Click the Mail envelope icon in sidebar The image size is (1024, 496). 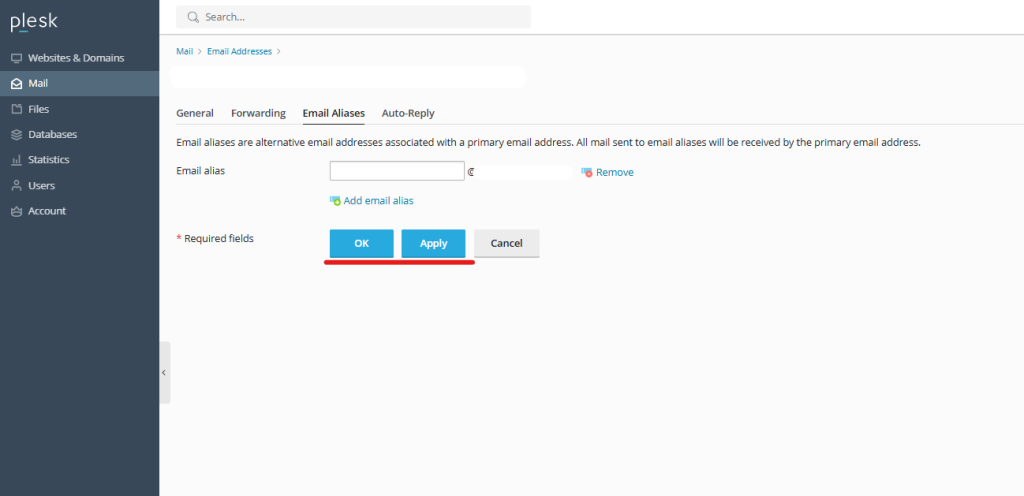coord(17,84)
